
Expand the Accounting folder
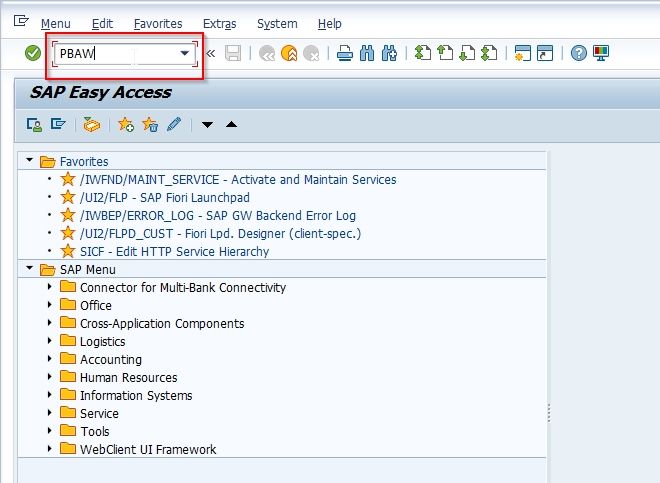50,359
